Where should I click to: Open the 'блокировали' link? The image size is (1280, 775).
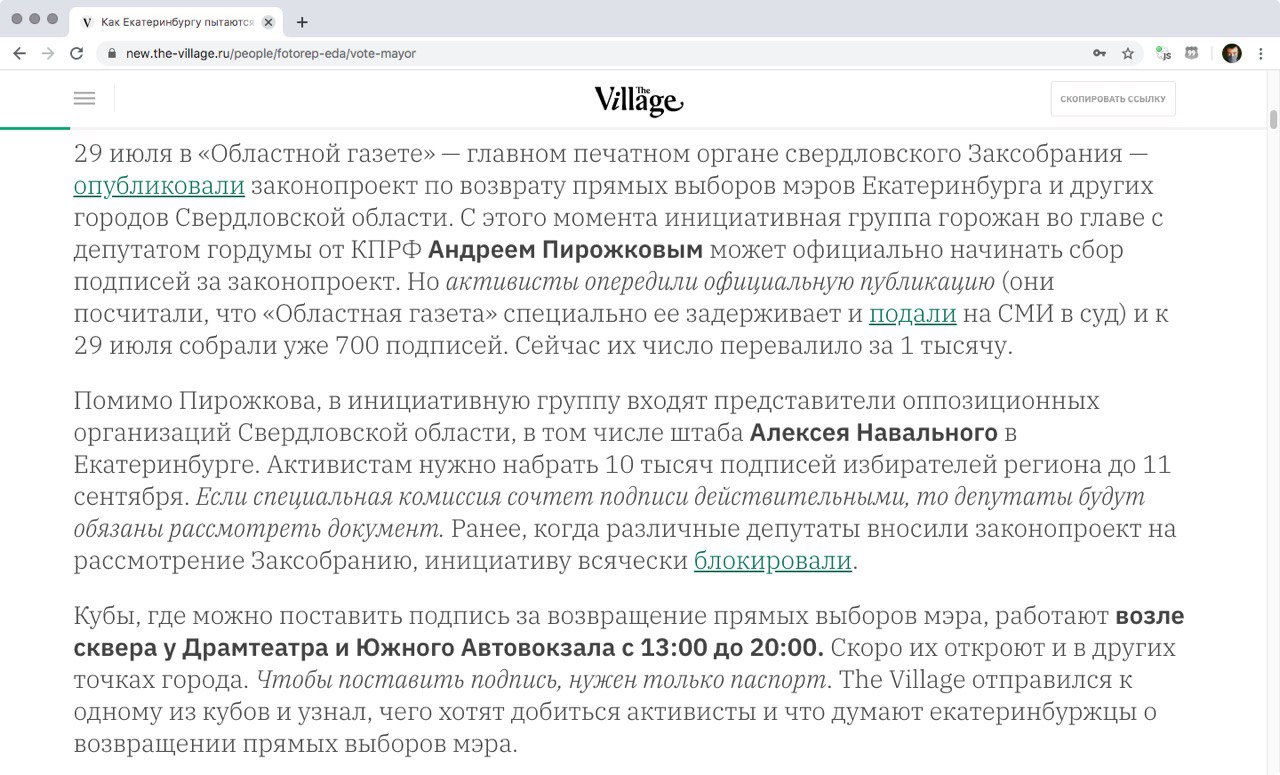[773, 561]
